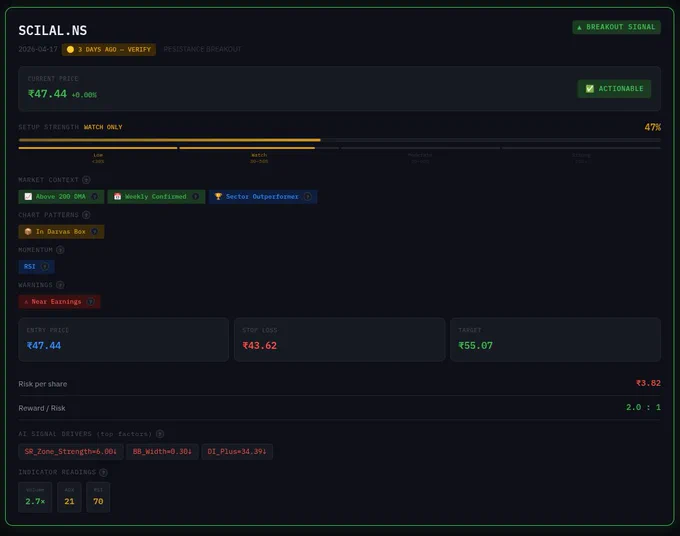Click help icon on Above 200 DMA chip
Image resolution: width=680 pixels, height=536 pixels.
94,196
